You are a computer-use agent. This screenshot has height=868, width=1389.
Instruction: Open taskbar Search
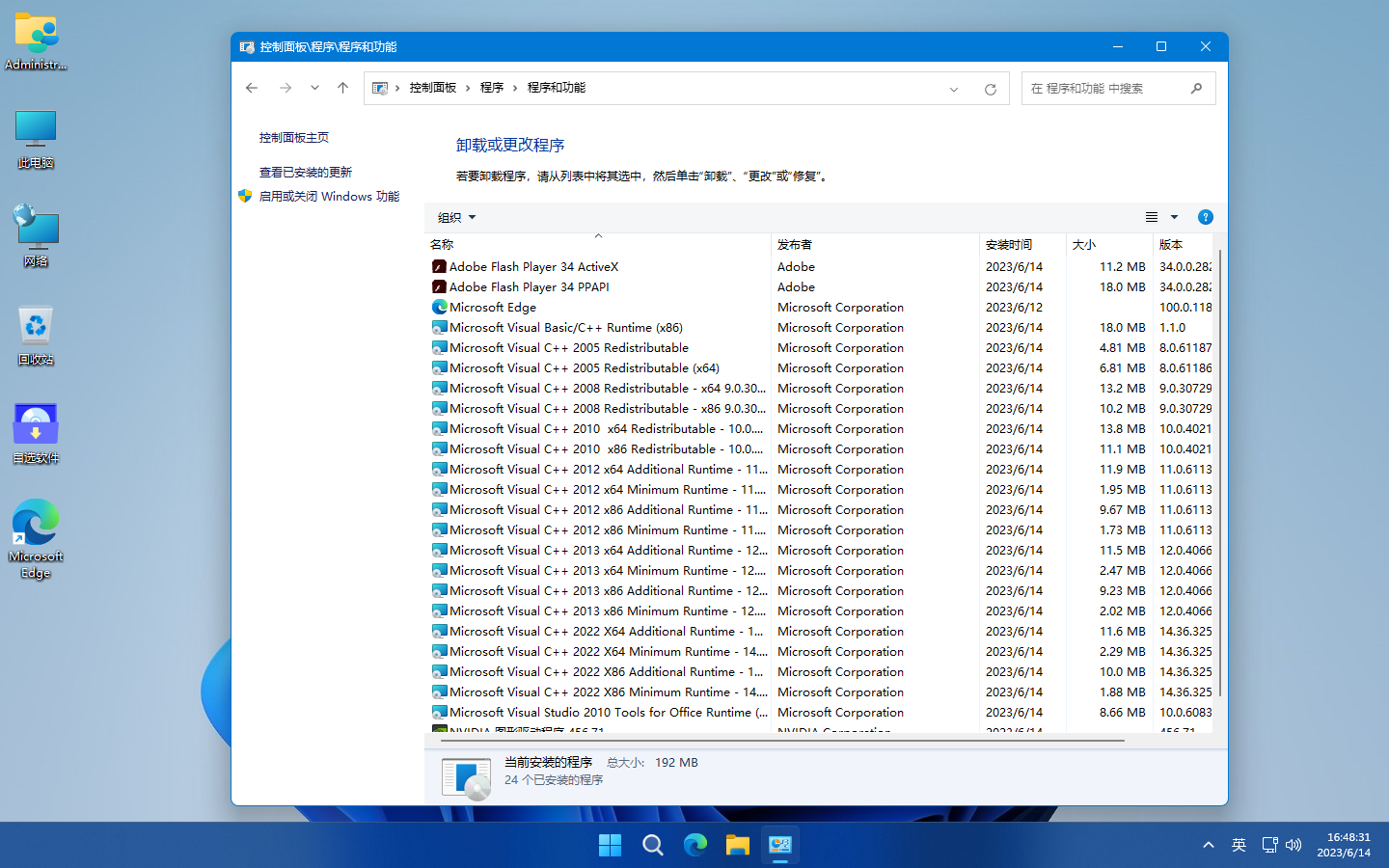point(653,846)
